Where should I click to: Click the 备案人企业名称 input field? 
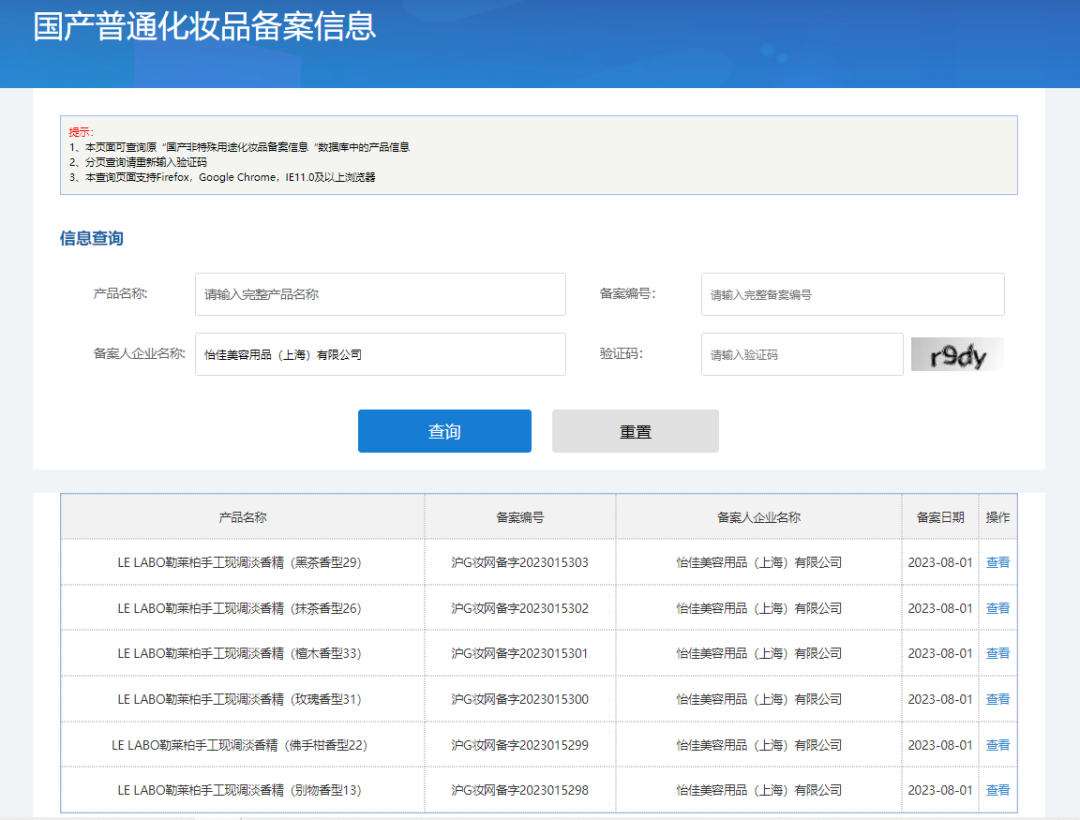click(380, 355)
